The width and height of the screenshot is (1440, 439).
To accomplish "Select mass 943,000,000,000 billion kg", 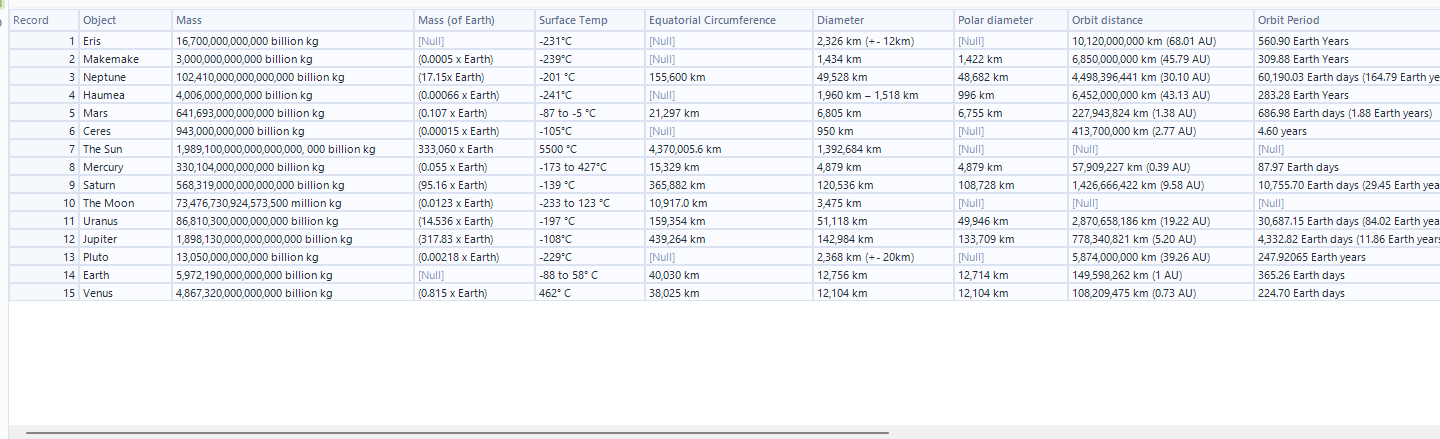I will coord(292,131).
